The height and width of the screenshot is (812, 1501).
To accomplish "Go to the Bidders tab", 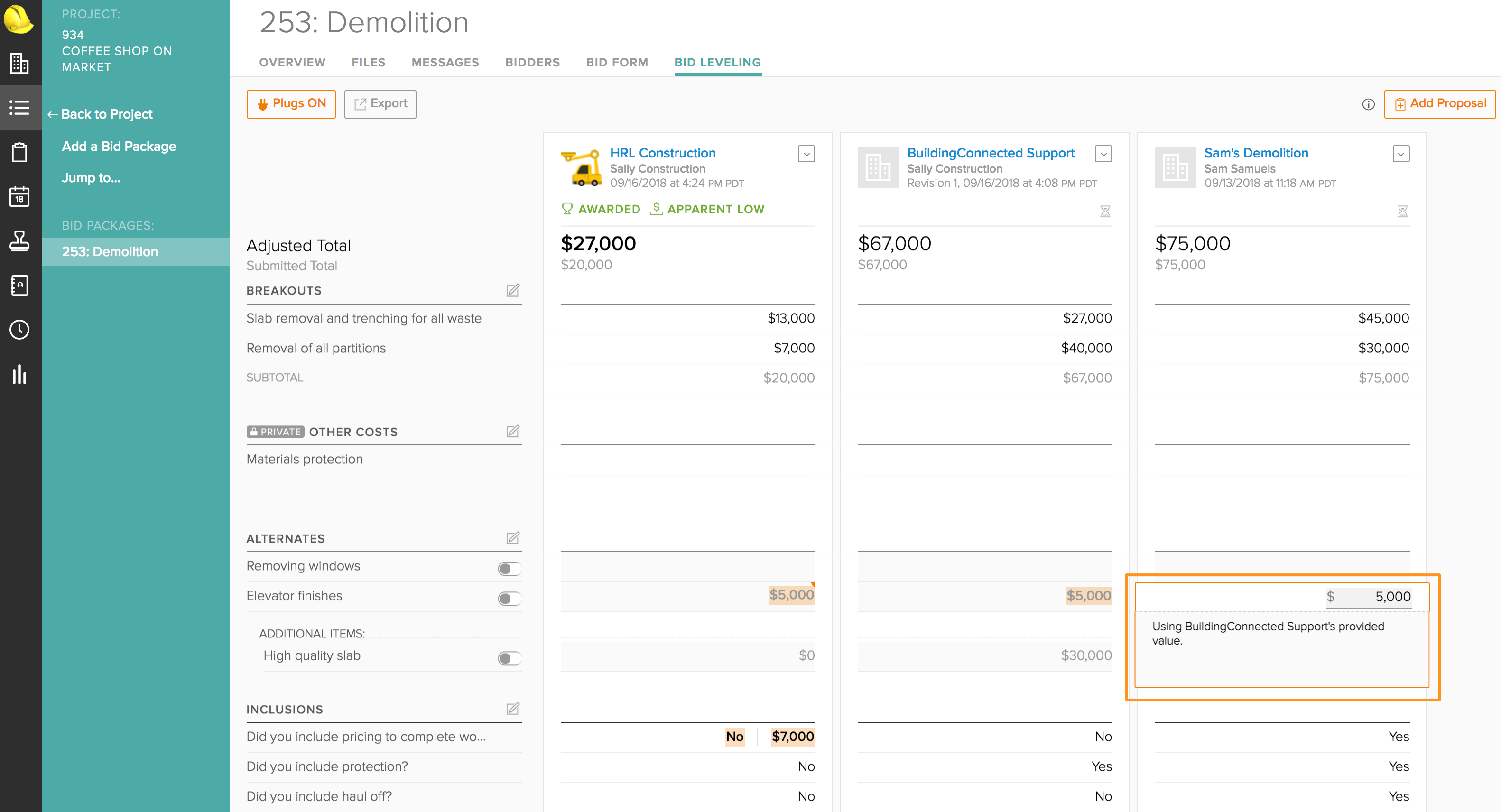I will [532, 62].
